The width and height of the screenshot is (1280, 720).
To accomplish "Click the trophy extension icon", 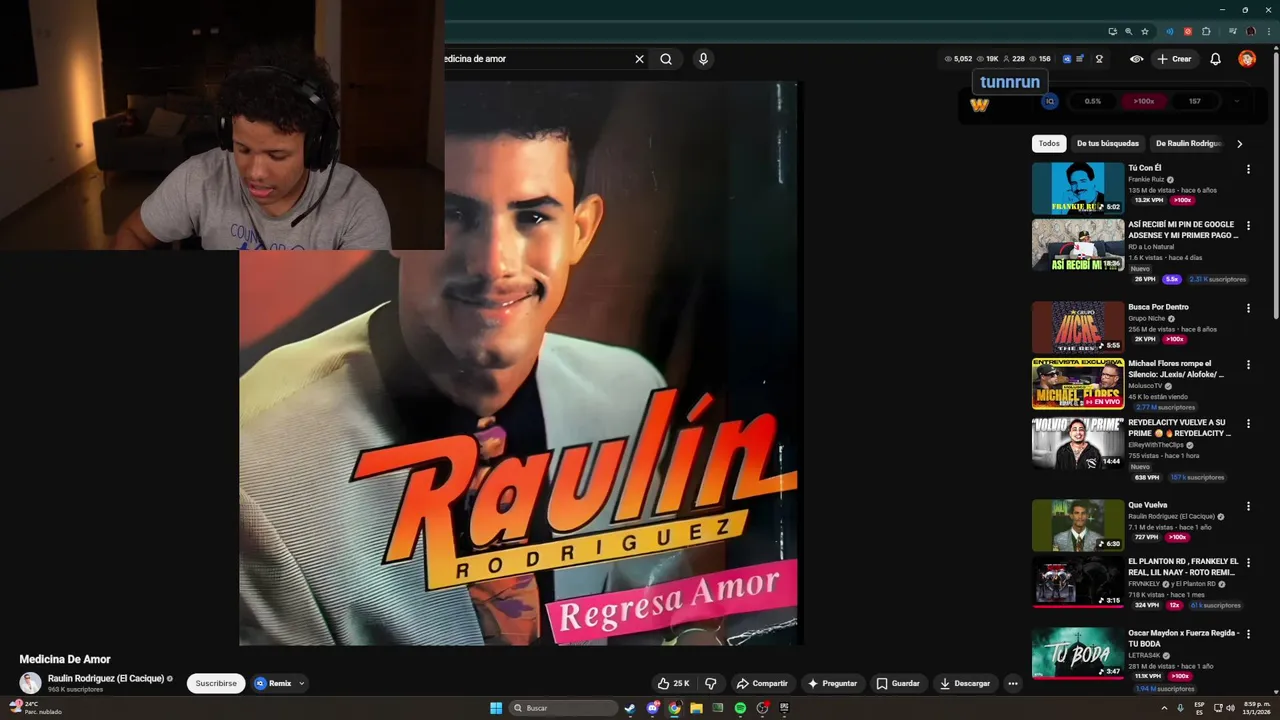I will click(1099, 59).
